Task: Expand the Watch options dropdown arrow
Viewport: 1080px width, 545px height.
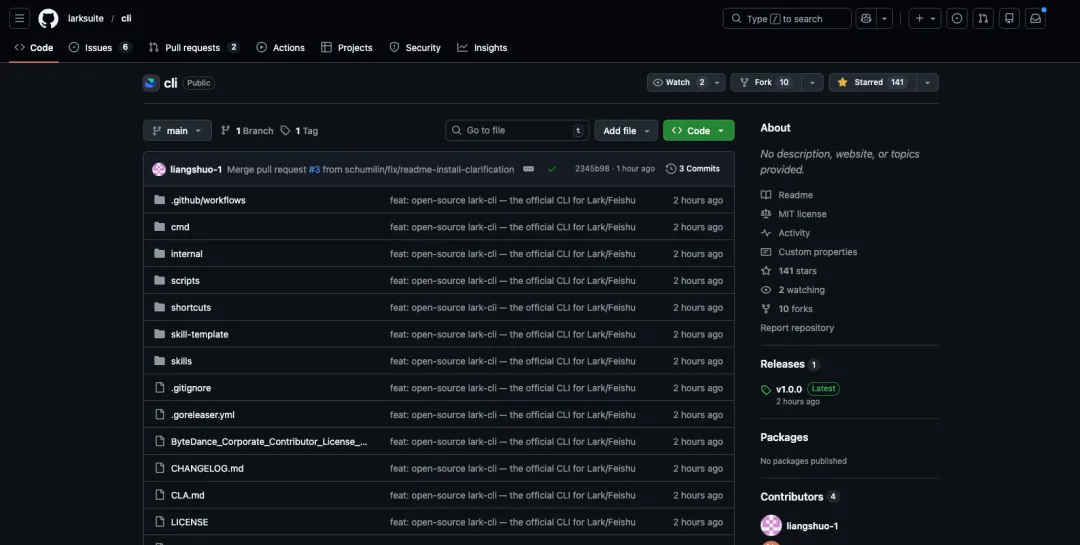Action: pos(717,83)
